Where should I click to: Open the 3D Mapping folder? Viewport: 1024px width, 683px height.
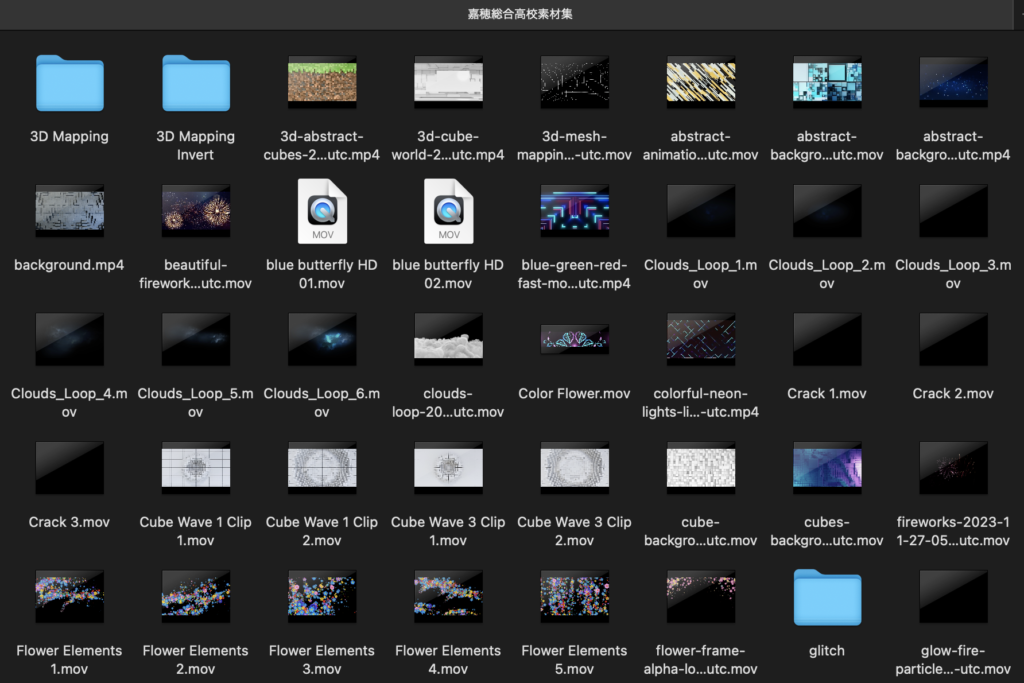pos(69,83)
